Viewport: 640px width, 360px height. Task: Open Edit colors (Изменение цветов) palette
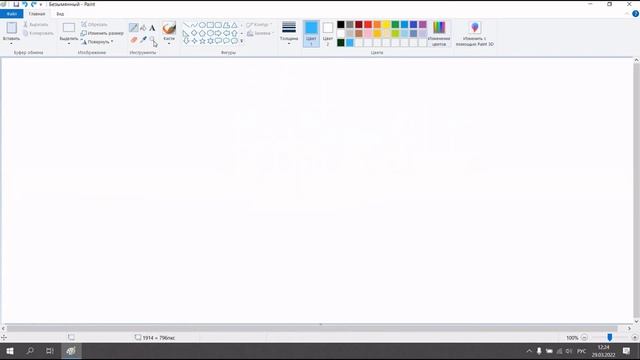pos(439,33)
